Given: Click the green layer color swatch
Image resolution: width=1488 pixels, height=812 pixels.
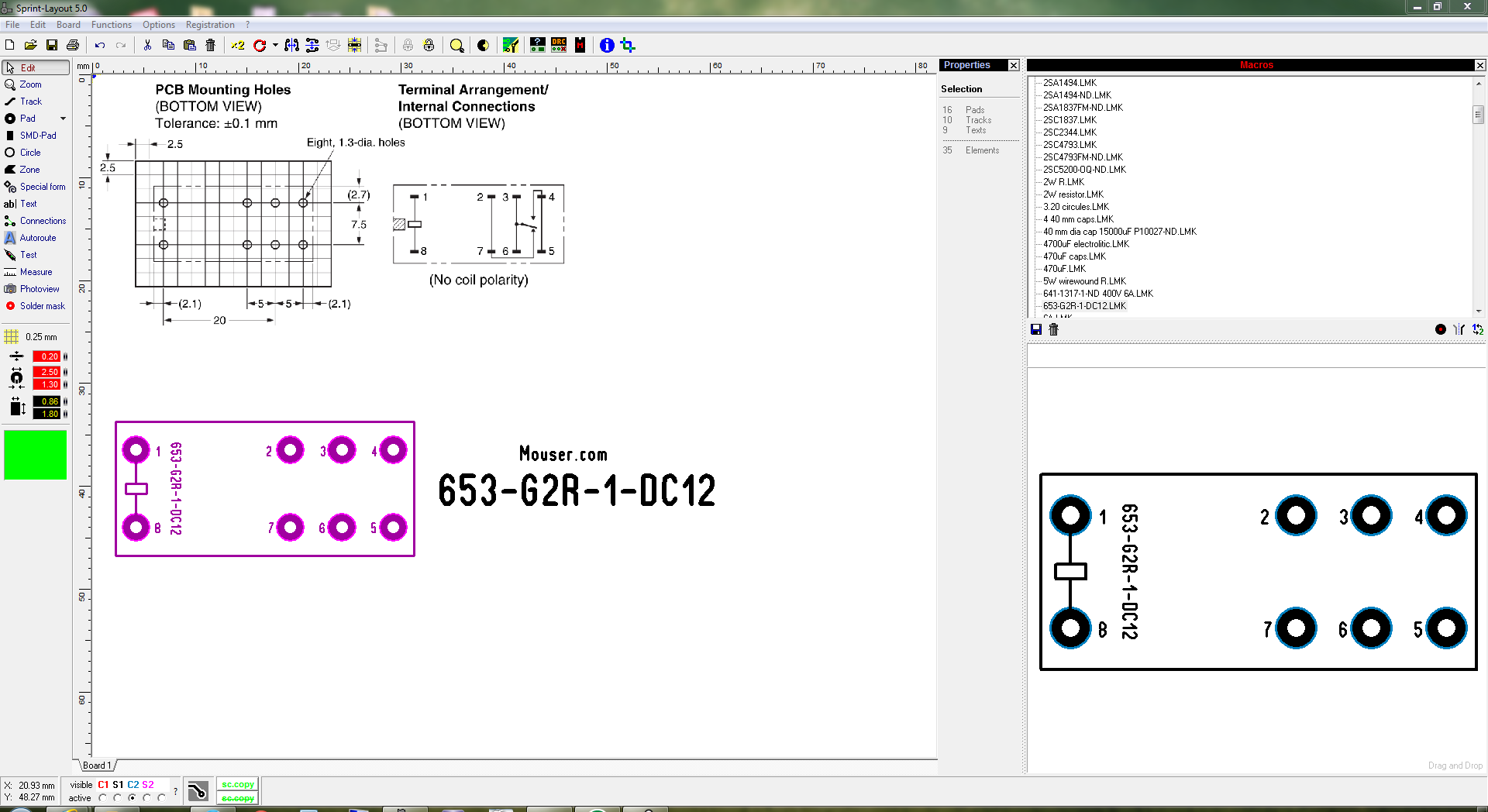Looking at the screenshot, I should click(x=36, y=455).
